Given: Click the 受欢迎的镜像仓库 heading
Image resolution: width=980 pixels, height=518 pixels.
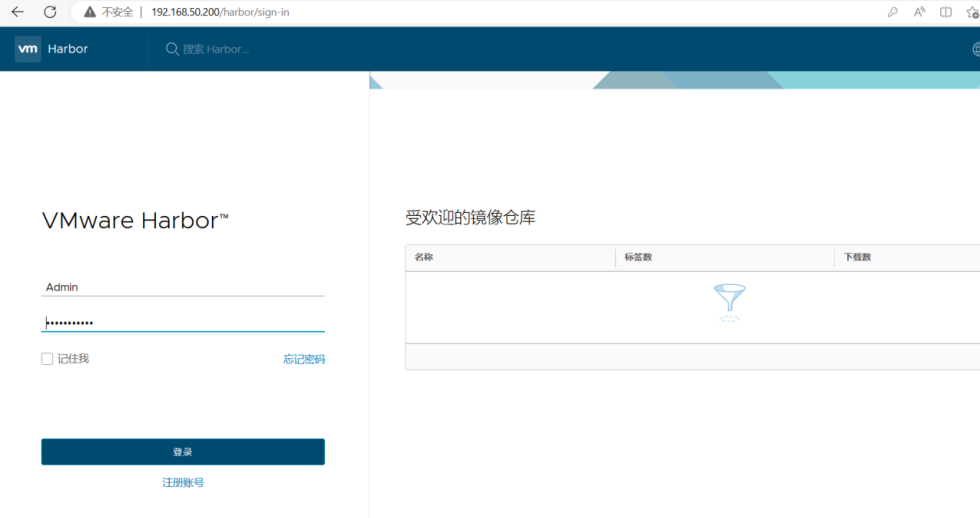Looking at the screenshot, I should pos(470,217).
